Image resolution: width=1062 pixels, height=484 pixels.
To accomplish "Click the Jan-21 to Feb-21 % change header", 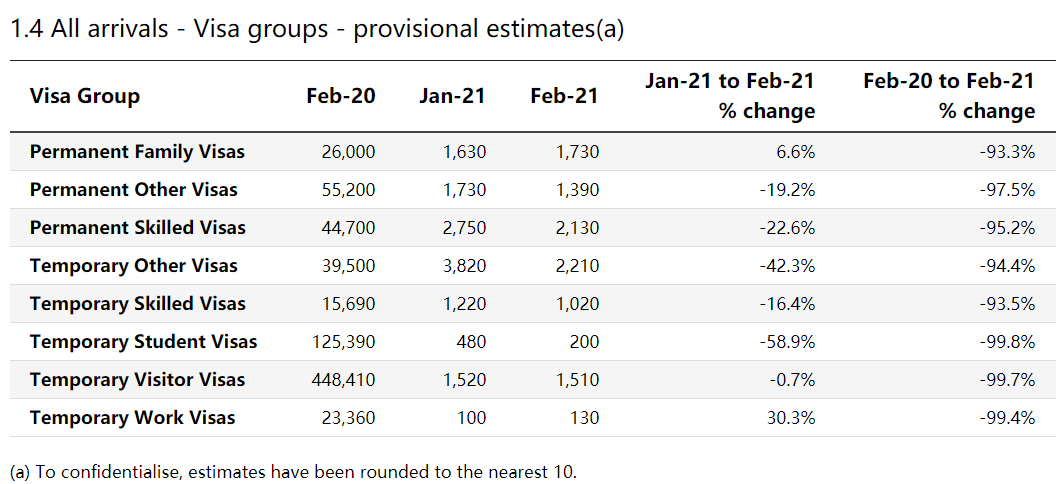I will [730, 96].
